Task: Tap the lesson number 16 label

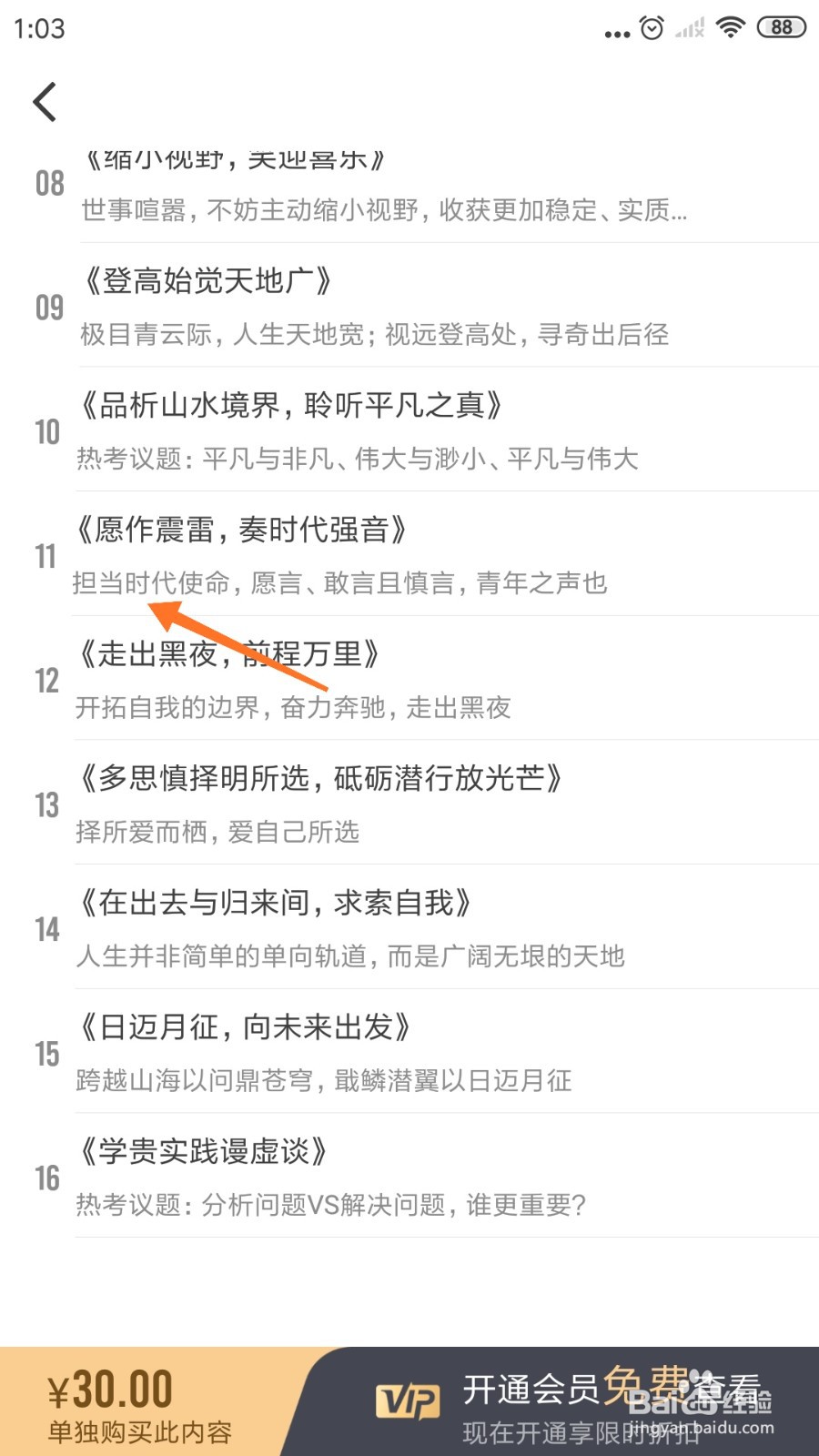Action: pyautogui.click(x=47, y=1178)
